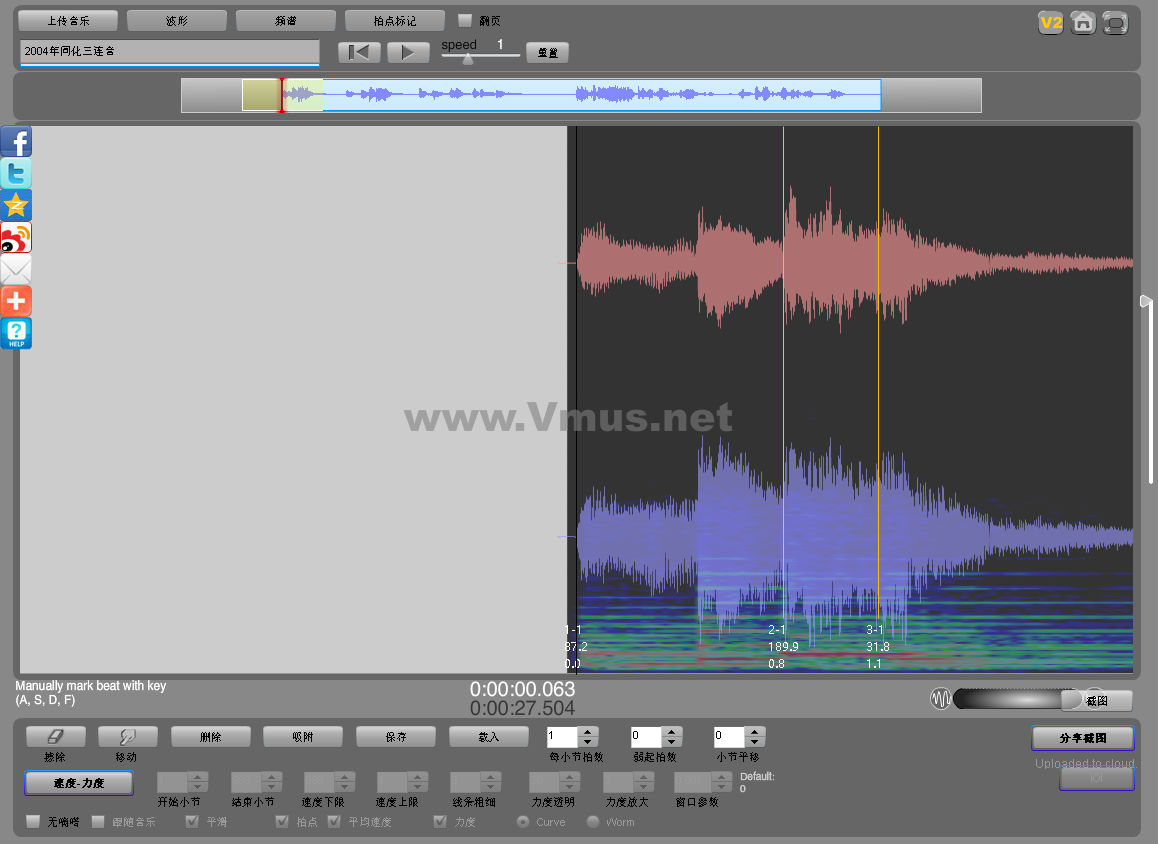Rewind to start with skip-back button
This screenshot has width=1158, height=844.
(x=359, y=53)
